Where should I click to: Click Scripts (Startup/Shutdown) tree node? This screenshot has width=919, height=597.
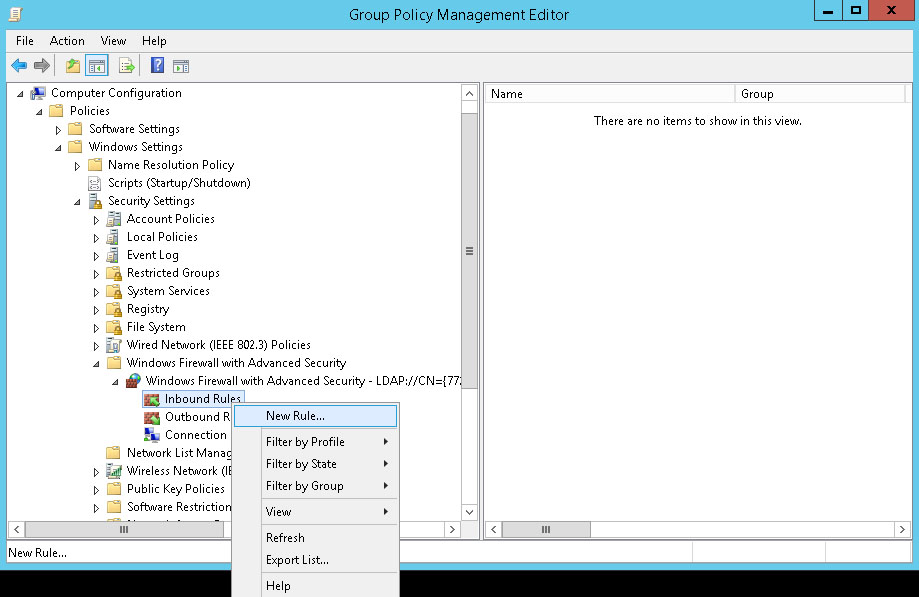178,183
